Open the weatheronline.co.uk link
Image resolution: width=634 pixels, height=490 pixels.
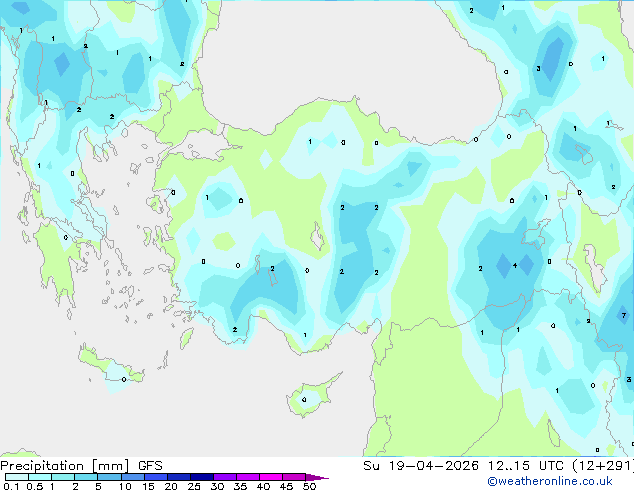pos(550,481)
